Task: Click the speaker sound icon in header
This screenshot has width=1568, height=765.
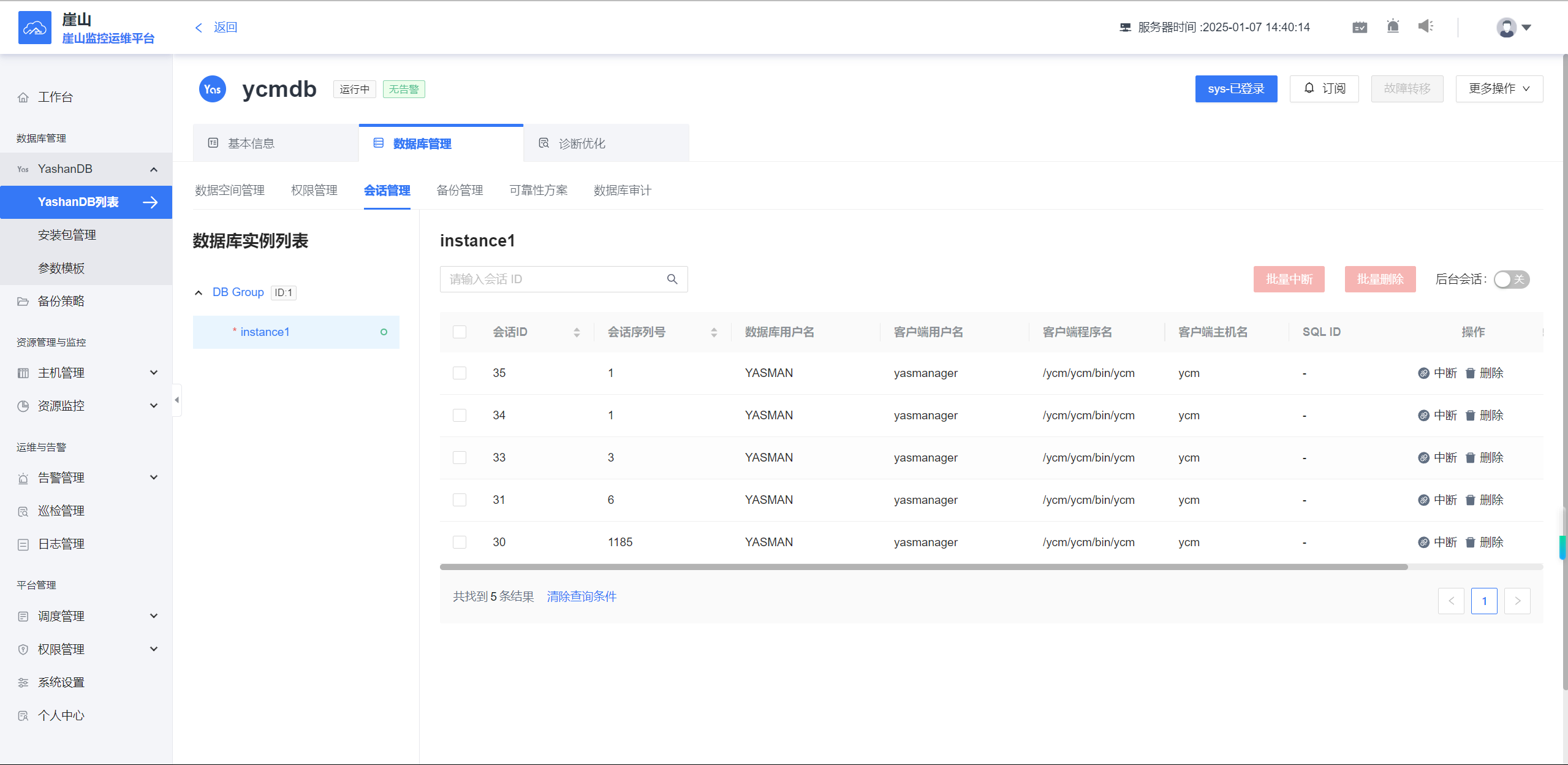Action: [1426, 26]
